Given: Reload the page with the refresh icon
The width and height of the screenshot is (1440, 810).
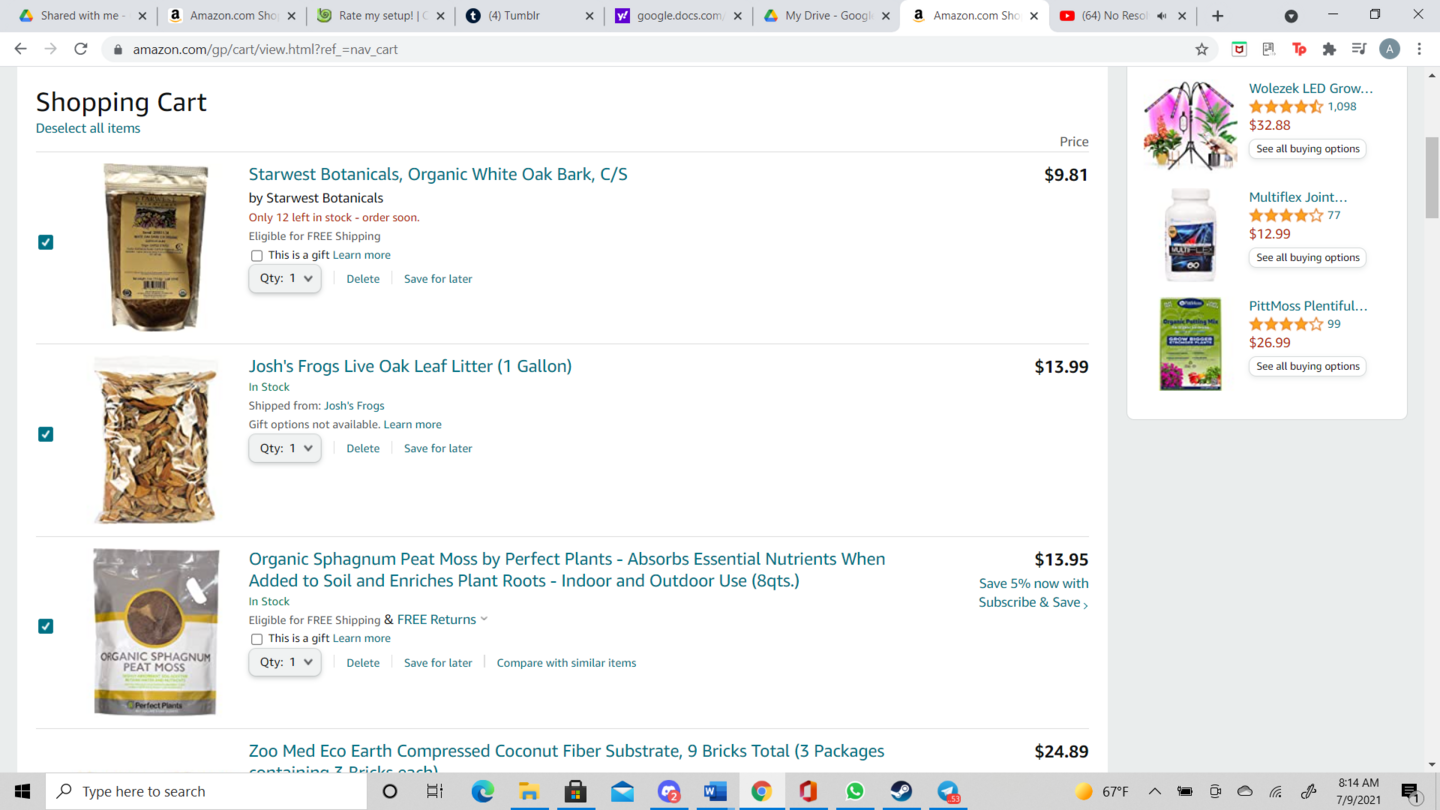Looking at the screenshot, I should (x=81, y=49).
